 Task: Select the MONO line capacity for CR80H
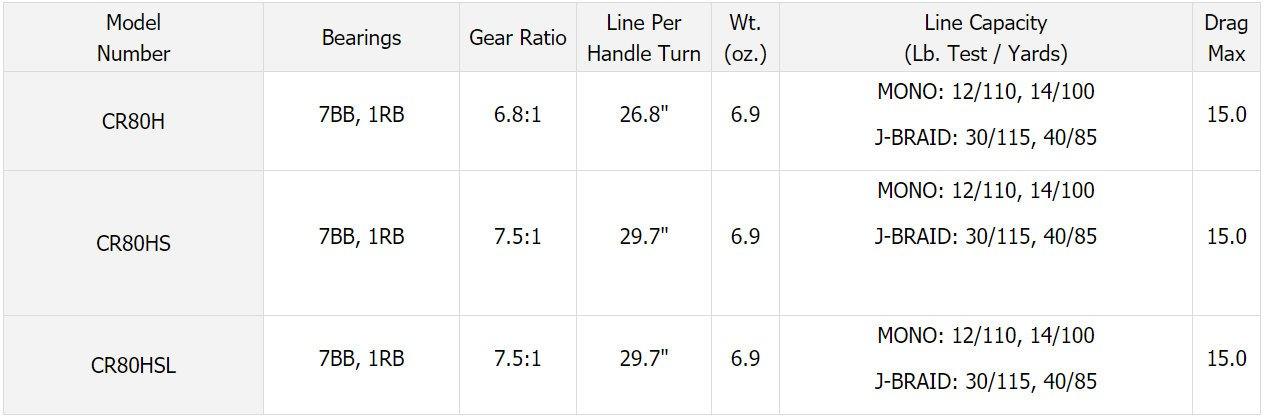(x=986, y=92)
